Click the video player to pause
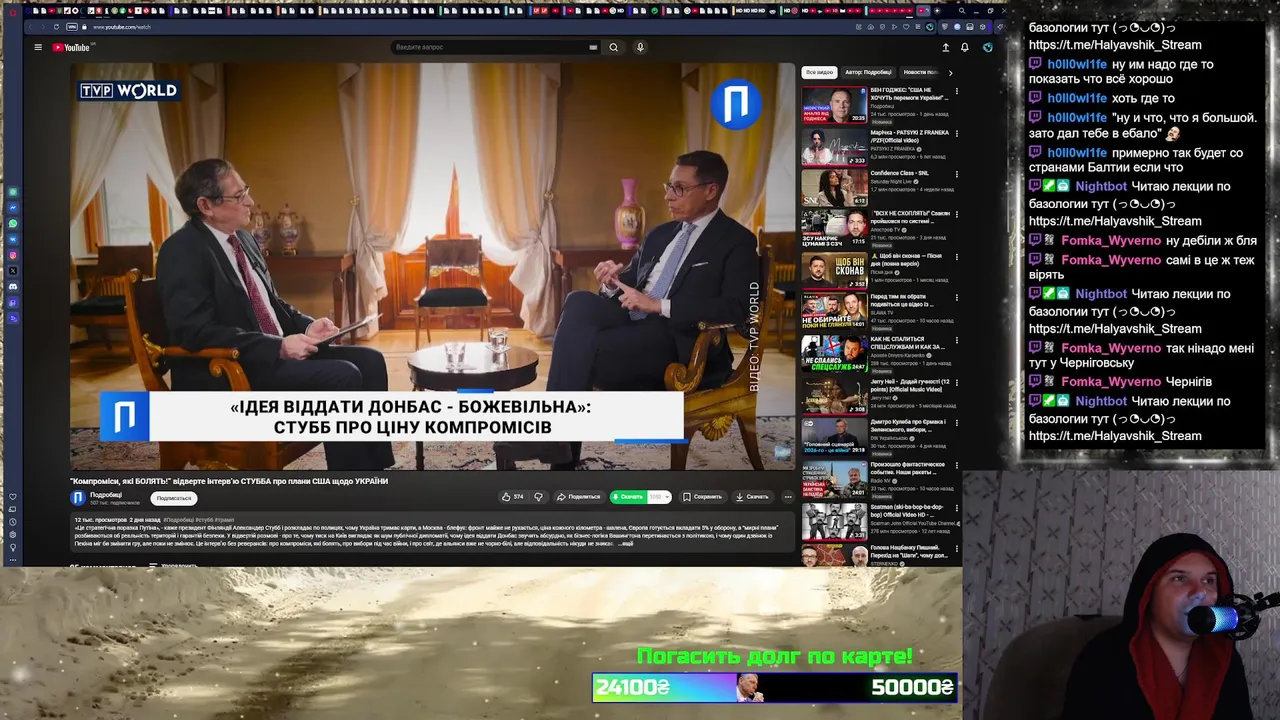The width and height of the screenshot is (1280, 720). [x=432, y=266]
